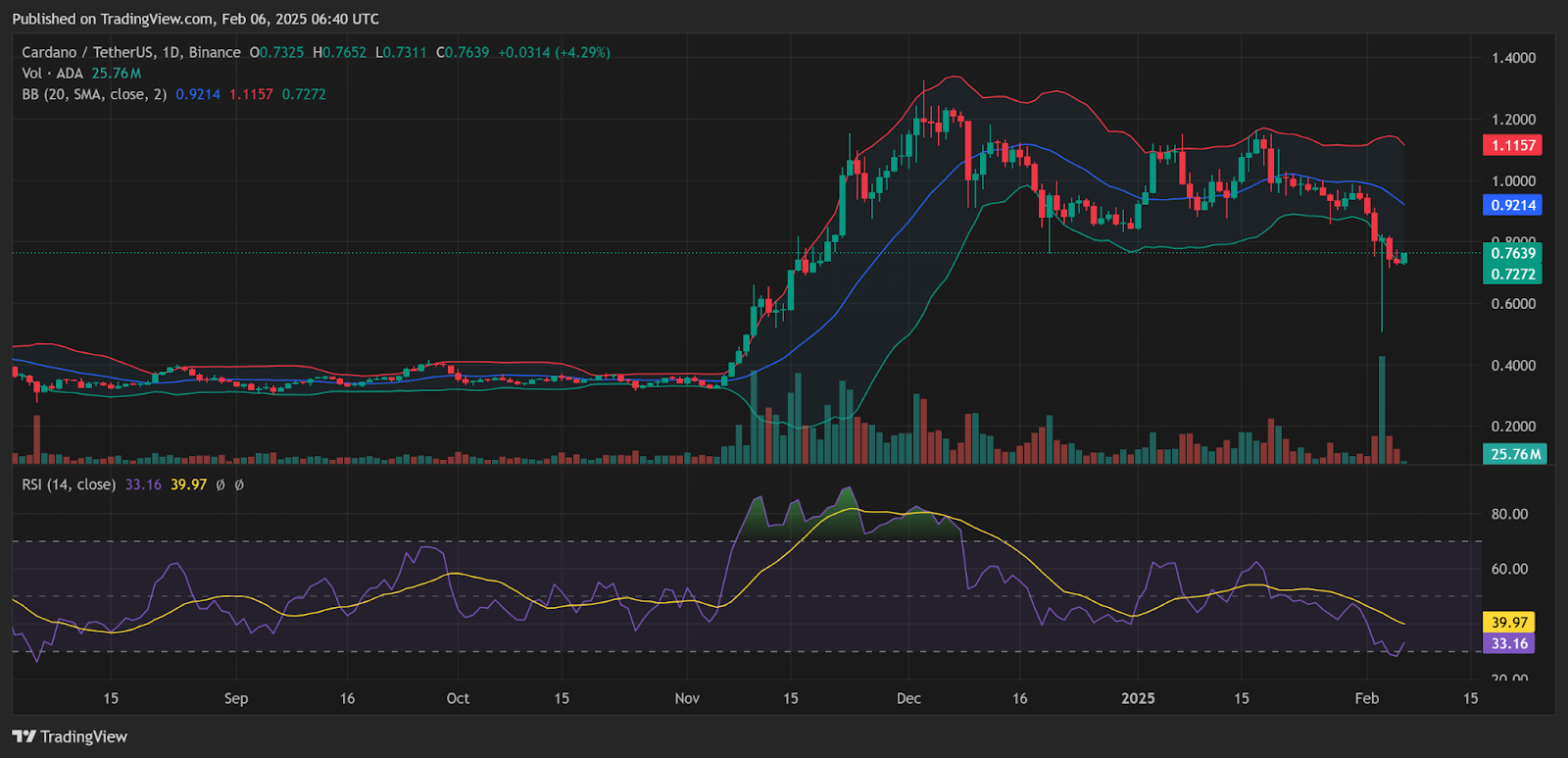Viewport: 1568px width, 758px height.
Task: Select the RSI (14, close) indicator legend
Action: tap(69, 484)
